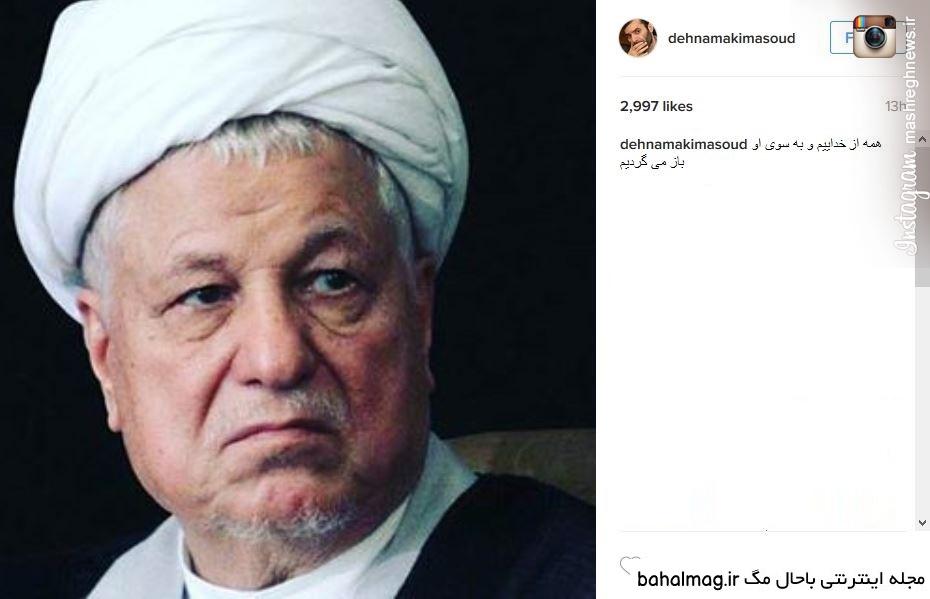The width and height of the screenshot is (930, 599).
Task: Click the scrollbar up arrow
Action: point(922,139)
